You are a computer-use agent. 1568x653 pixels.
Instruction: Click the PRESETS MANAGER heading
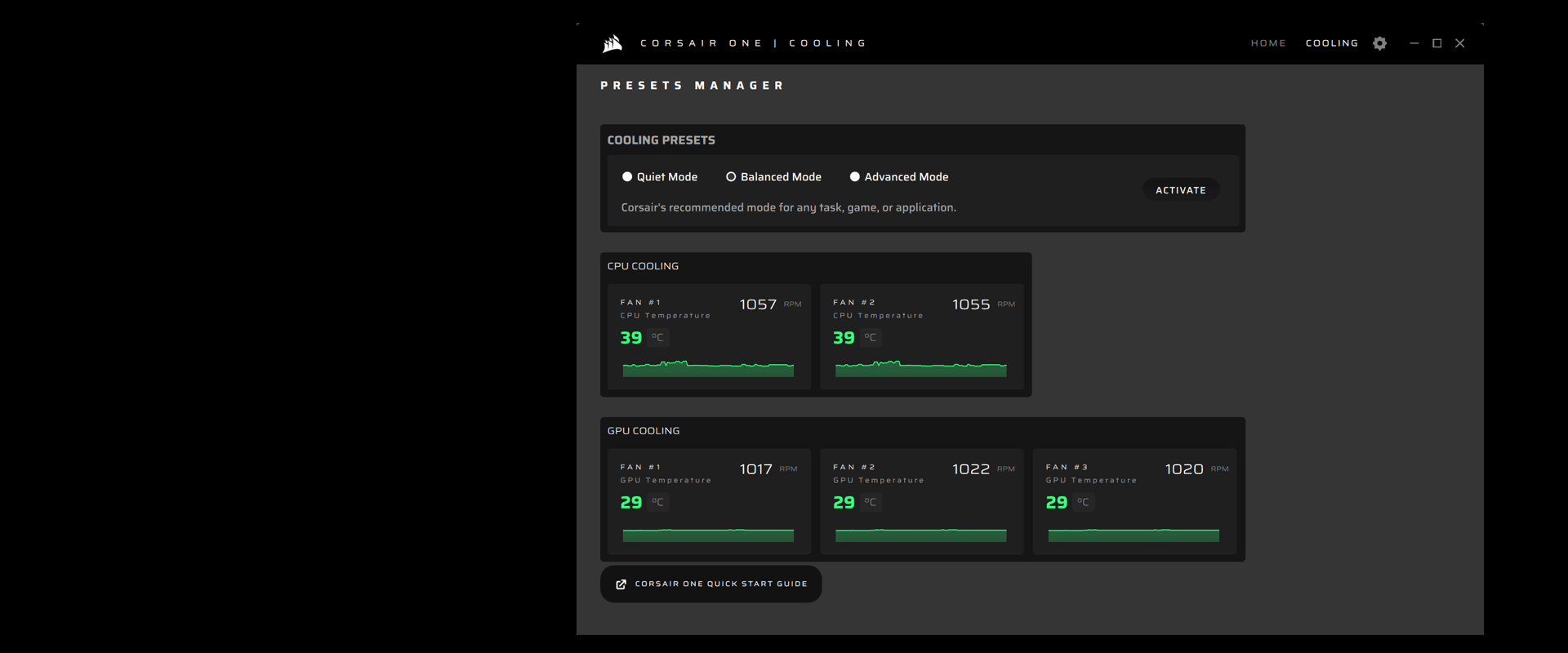[692, 86]
